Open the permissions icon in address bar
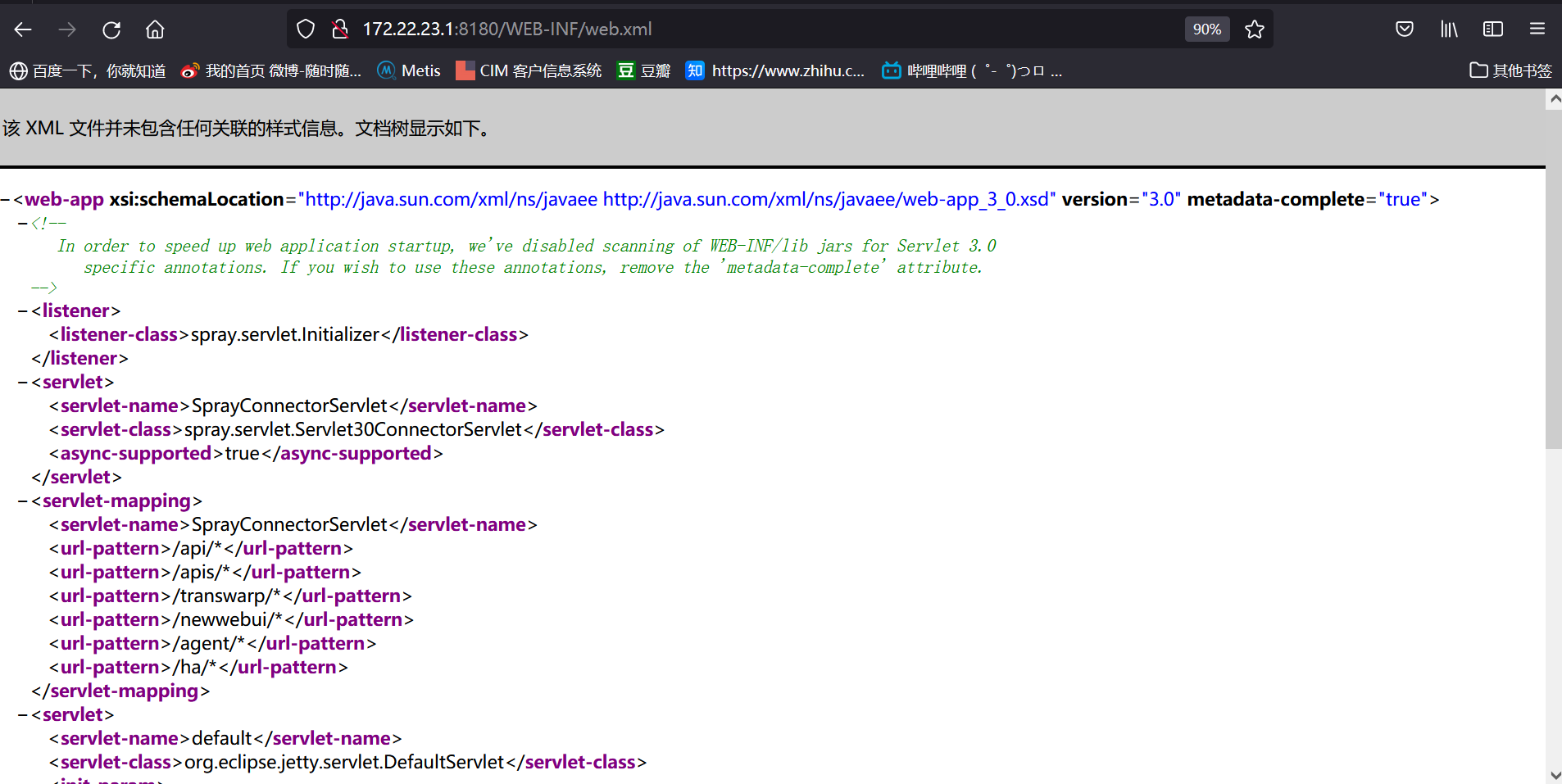The height and width of the screenshot is (784, 1562). tap(339, 28)
